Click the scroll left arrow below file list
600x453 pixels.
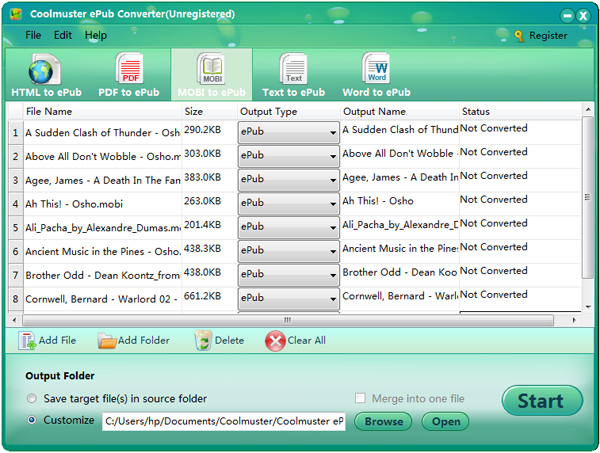click(x=14, y=320)
